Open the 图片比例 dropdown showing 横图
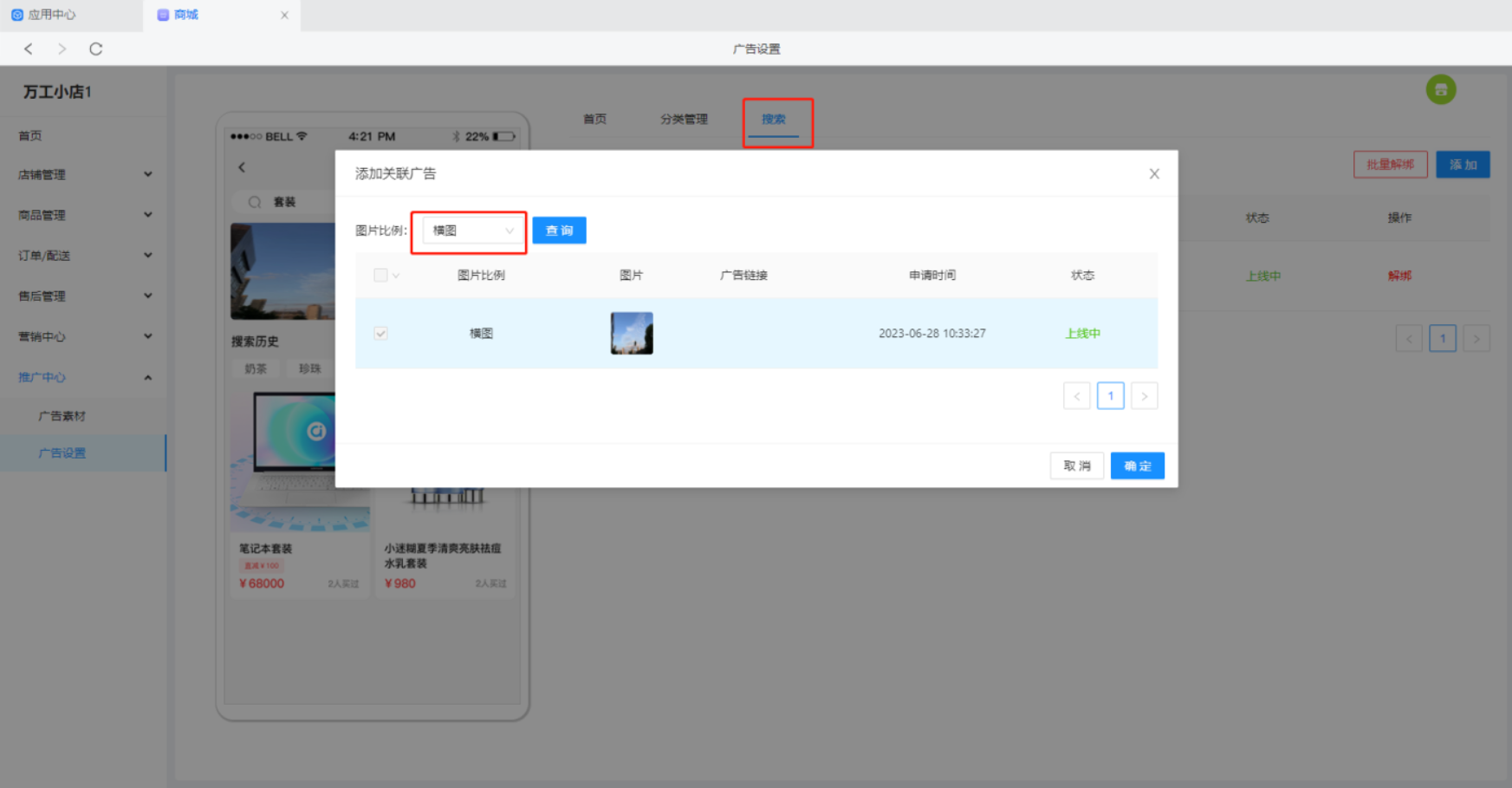The height and width of the screenshot is (788, 1512). 472,231
